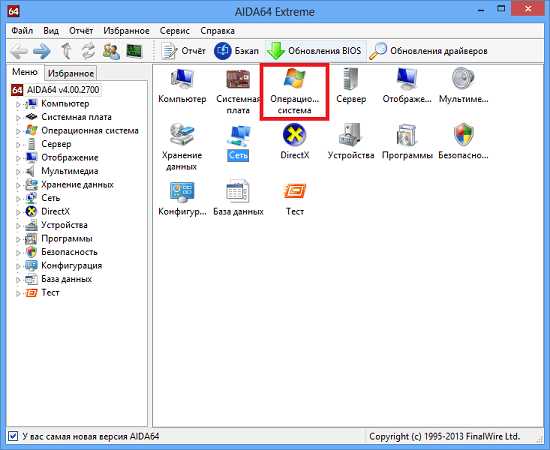550x450 pixels.
Task: Click the green back-up Обновления BIOS arrow
Action: [x=276, y=51]
